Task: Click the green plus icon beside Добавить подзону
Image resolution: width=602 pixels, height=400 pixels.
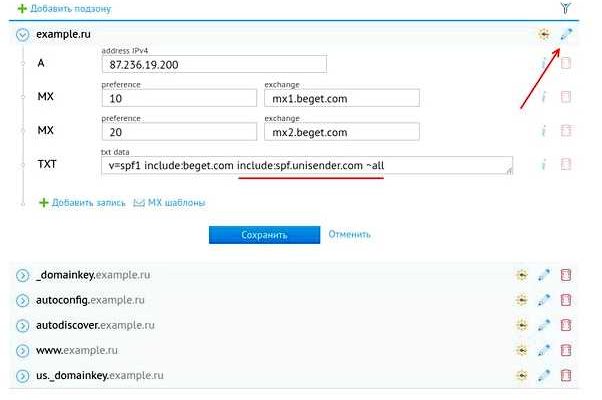Action: point(22,8)
